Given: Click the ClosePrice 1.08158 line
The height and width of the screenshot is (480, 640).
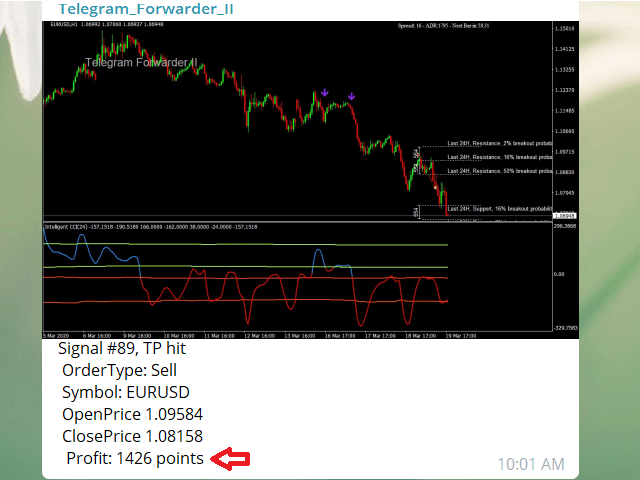Looking at the screenshot, I should pos(134,436).
